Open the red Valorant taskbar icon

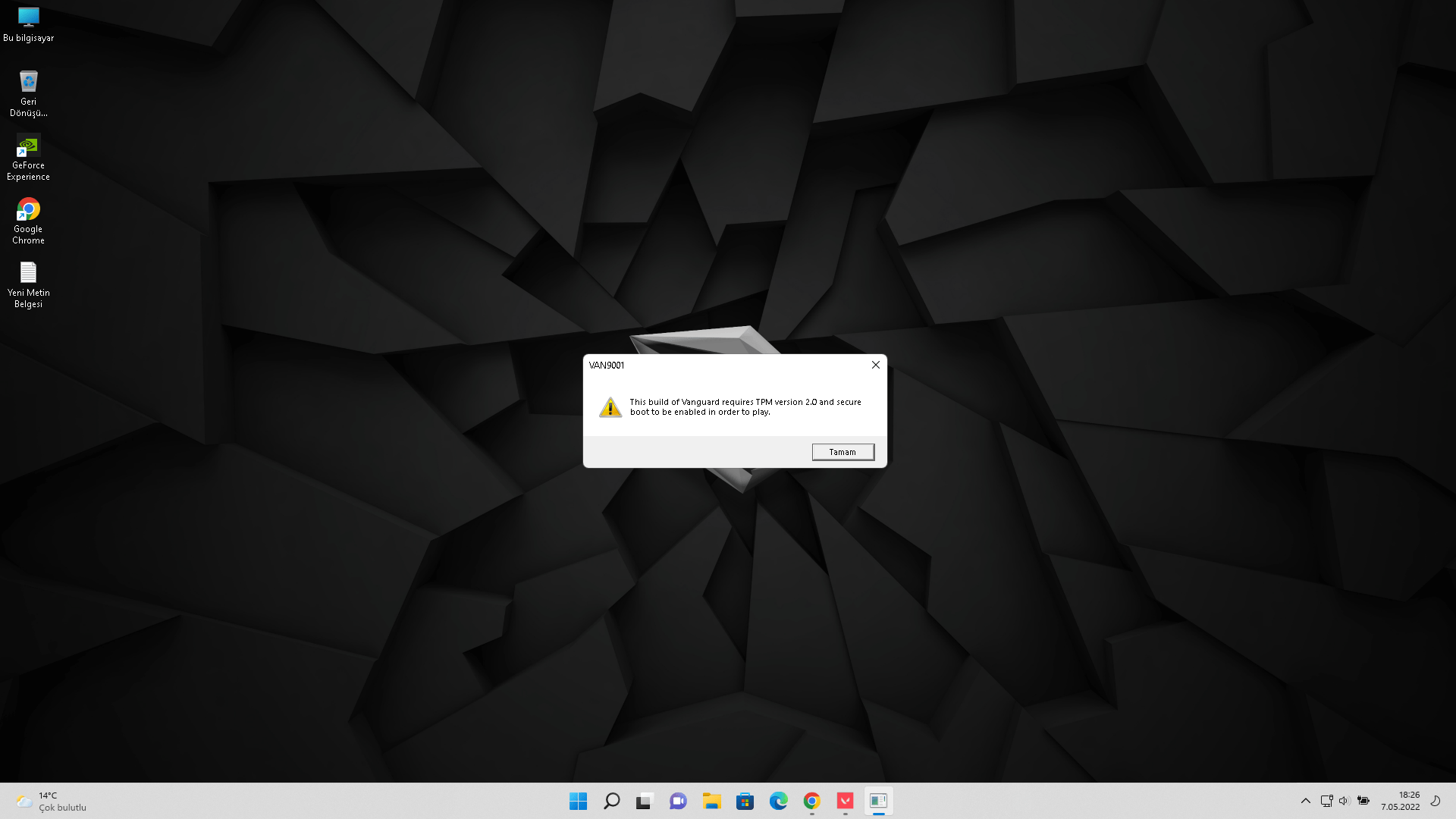coord(845,801)
